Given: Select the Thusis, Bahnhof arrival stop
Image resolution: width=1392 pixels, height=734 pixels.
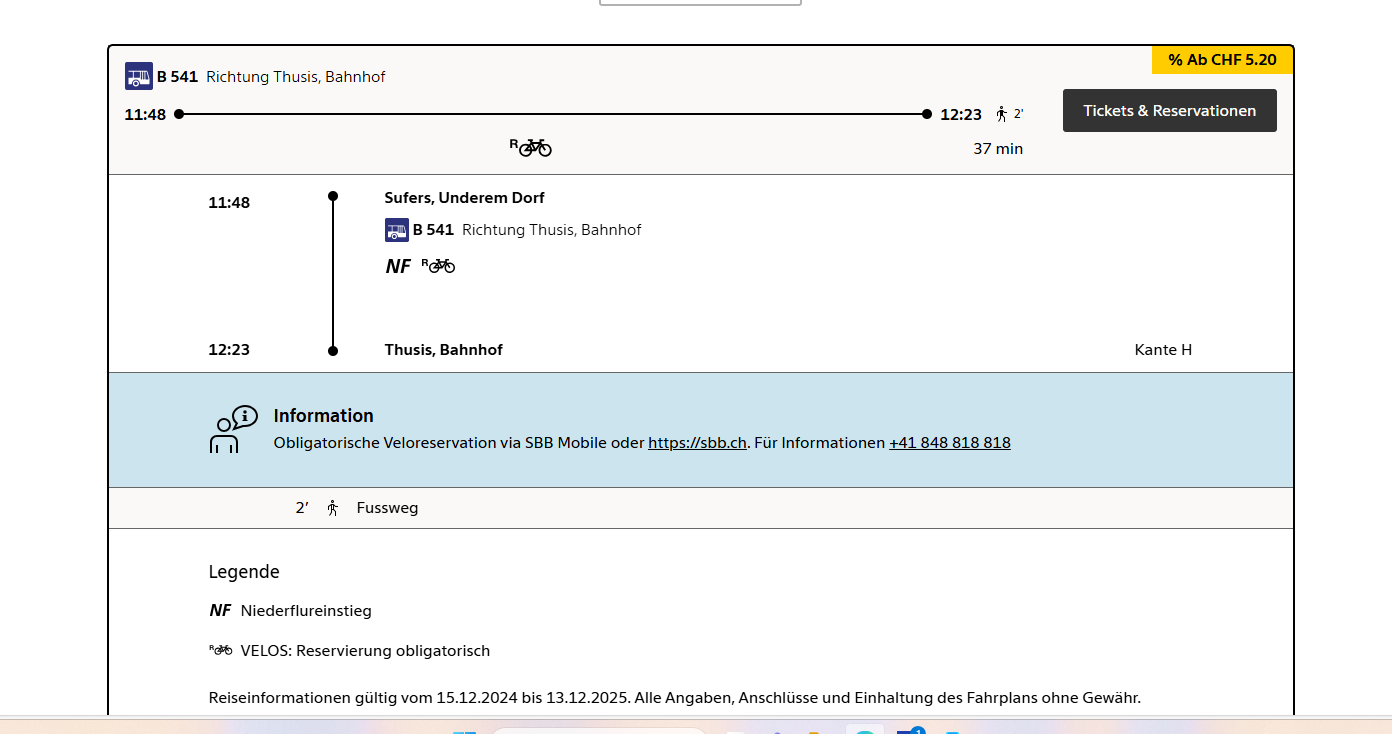Looking at the screenshot, I should click(x=443, y=350).
